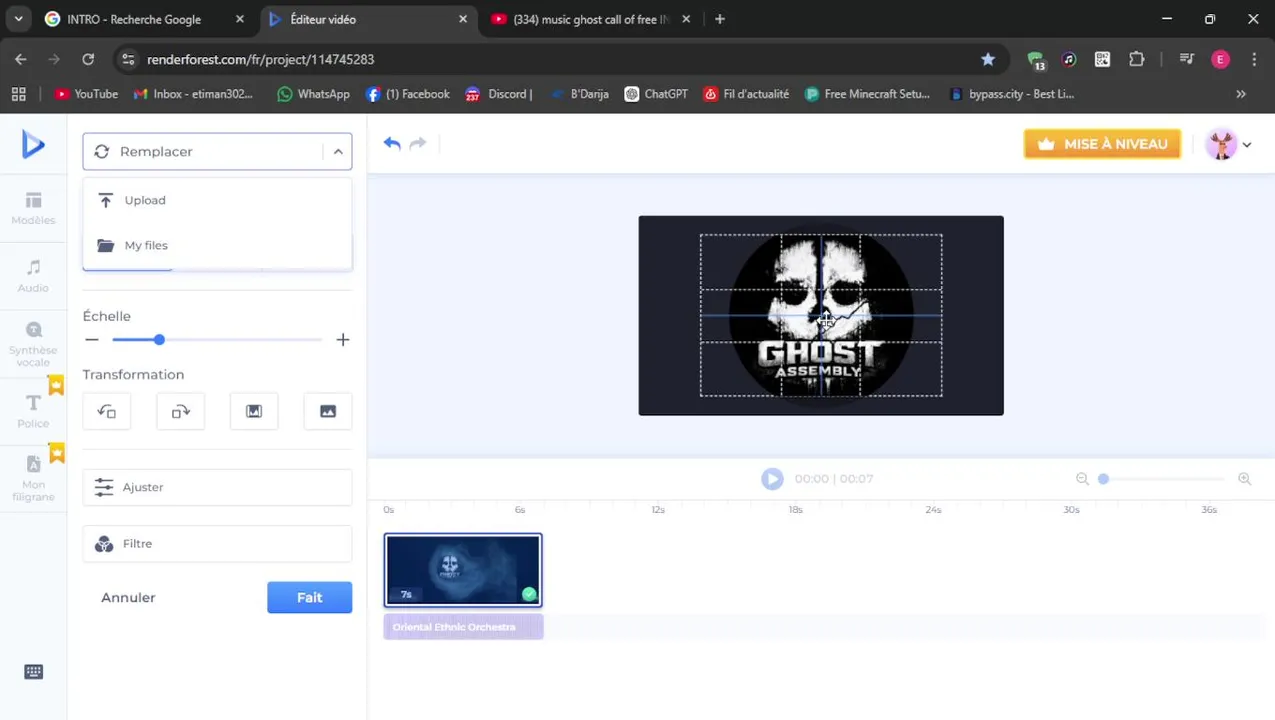Open the B'Darija bookmark

tap(579, 94)
